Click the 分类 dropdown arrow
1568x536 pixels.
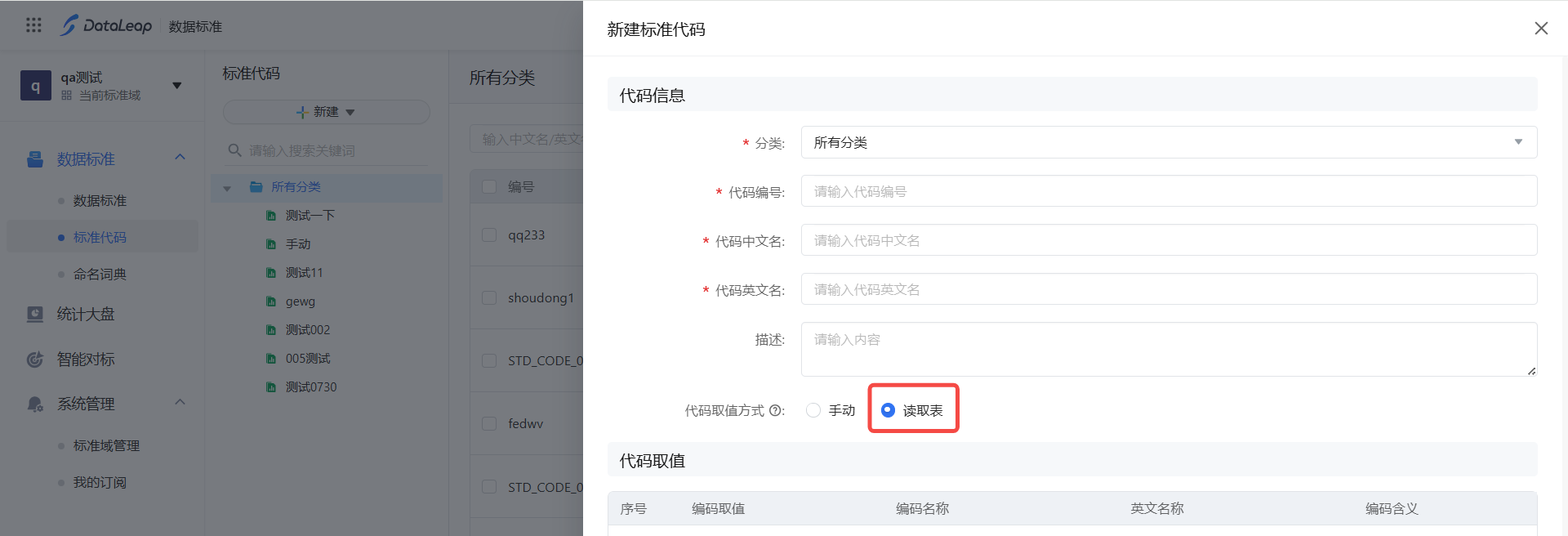tap(1518, 142)
